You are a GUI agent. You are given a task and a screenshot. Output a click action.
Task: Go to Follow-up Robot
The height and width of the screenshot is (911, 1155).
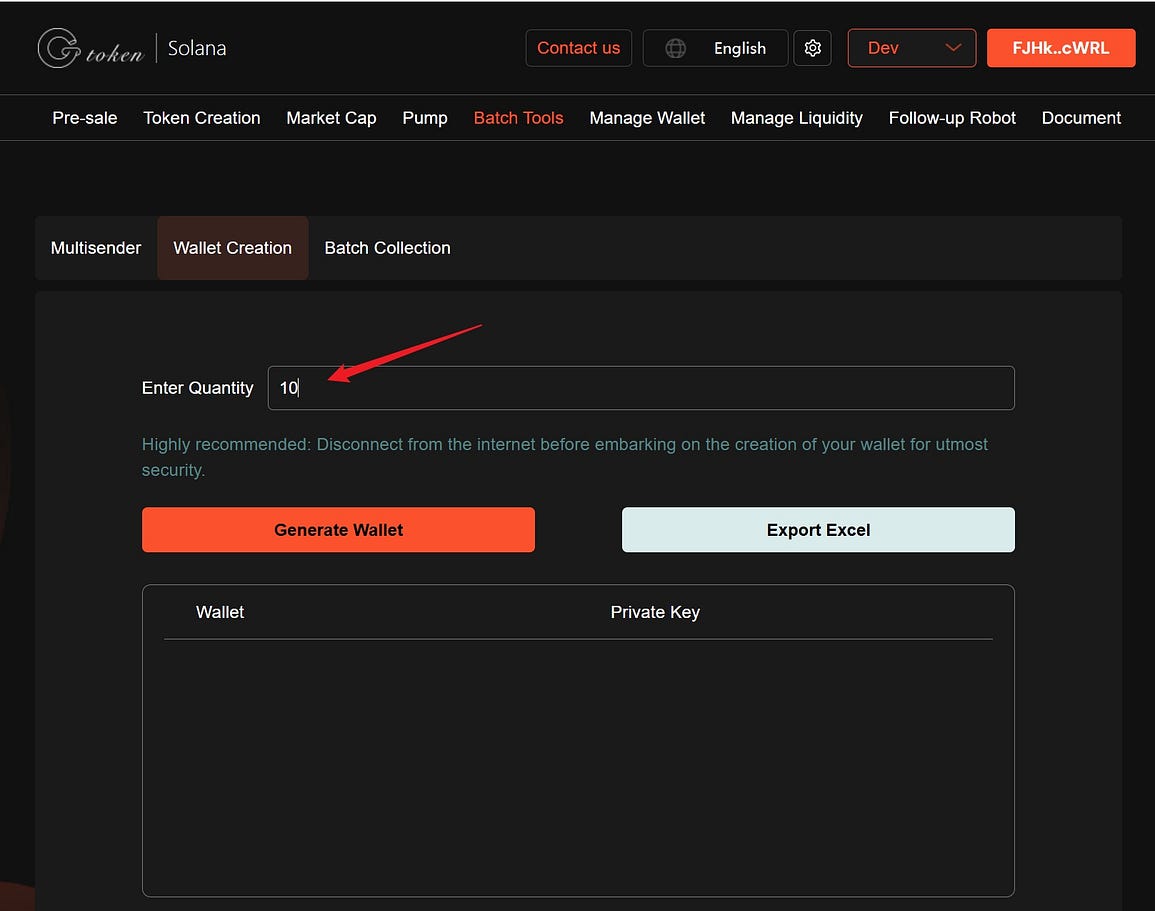pos(952,118)
